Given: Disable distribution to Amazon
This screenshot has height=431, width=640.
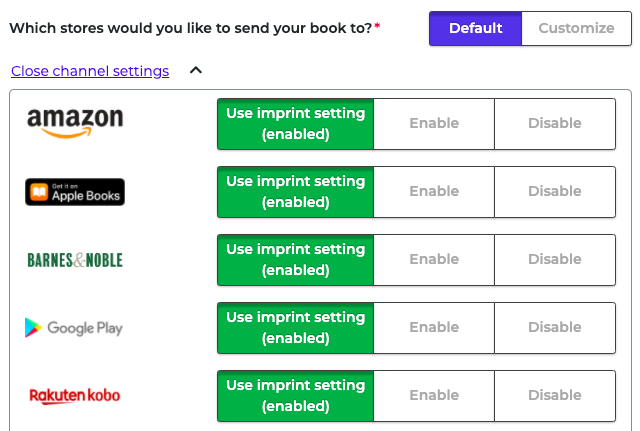Looking at the screenshot, I should click(555, 124).
